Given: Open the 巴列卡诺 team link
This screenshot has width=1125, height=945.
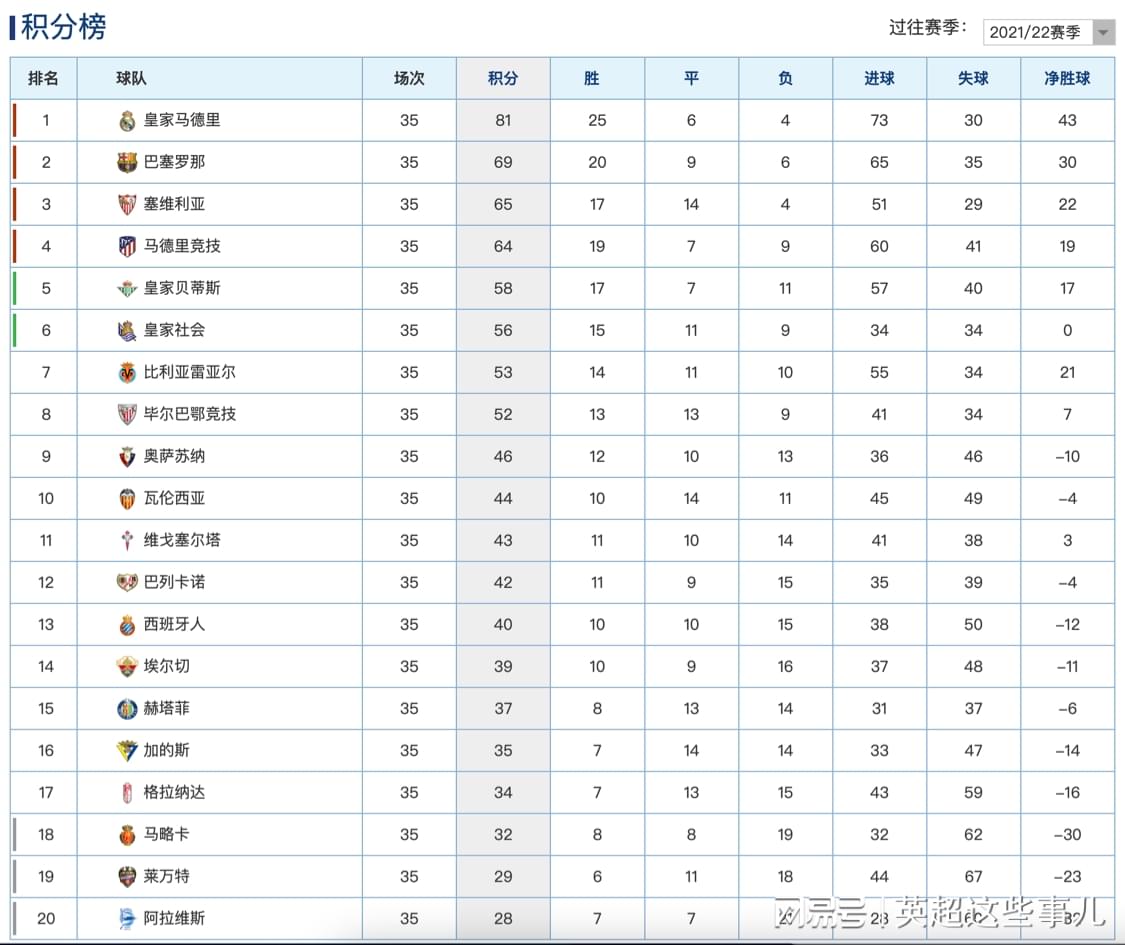Looking at the screenshot, I should pos(174,582).
